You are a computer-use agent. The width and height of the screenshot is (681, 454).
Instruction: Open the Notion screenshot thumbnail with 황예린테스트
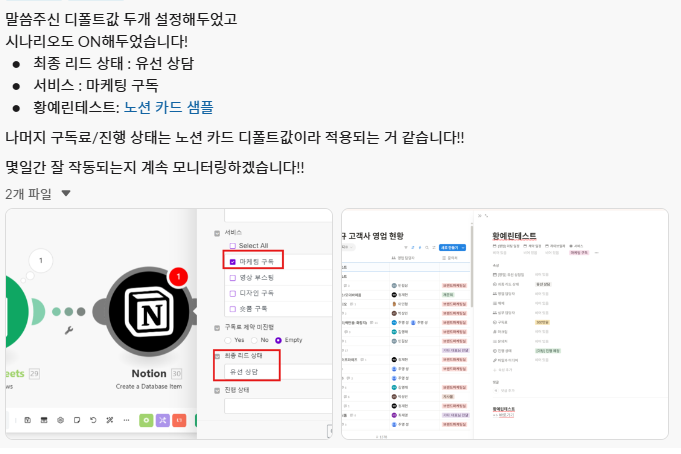[505, 324]
